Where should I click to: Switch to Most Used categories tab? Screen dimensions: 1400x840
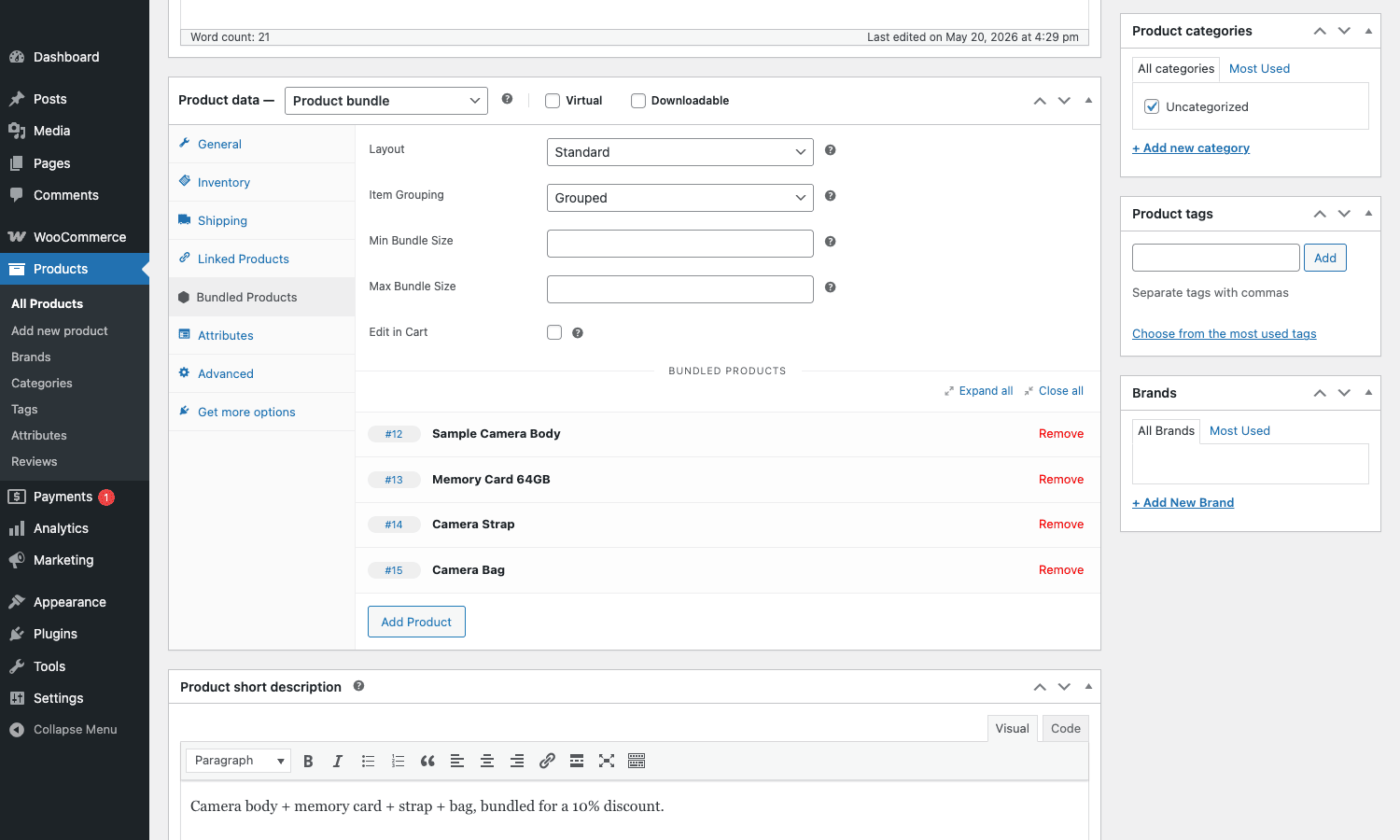click(x=1259, y=69)
